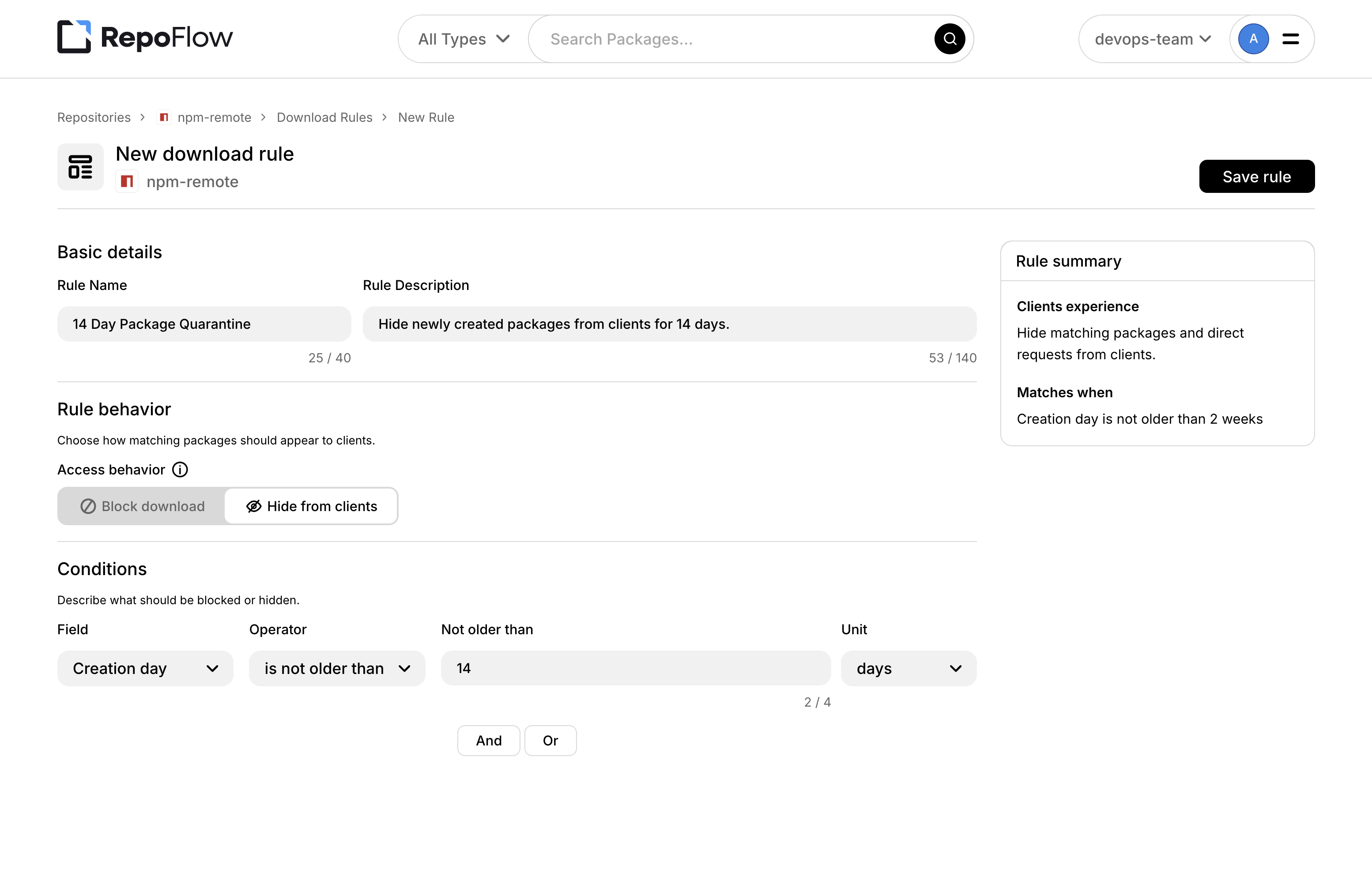Select the Hide from clients option
Image resolution: width=1372 pixels, height=888 pixels.
(x=311, y=506)
